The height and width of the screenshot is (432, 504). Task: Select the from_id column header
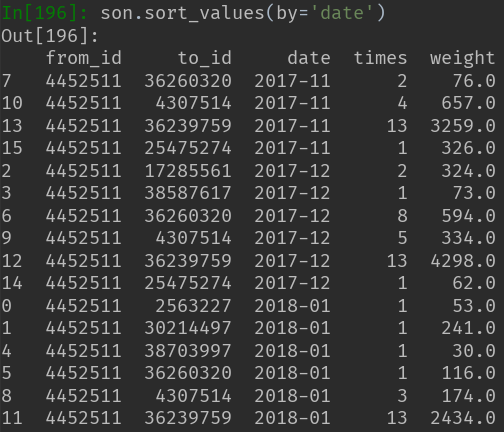pyautogui.click(x=83, y=58)
